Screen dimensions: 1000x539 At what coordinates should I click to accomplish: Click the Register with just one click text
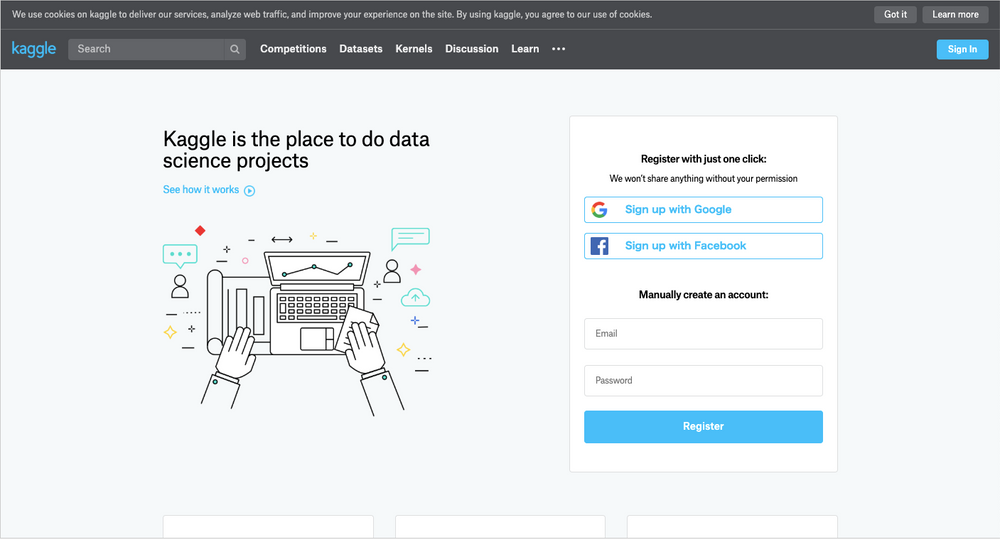pos(703,159)
